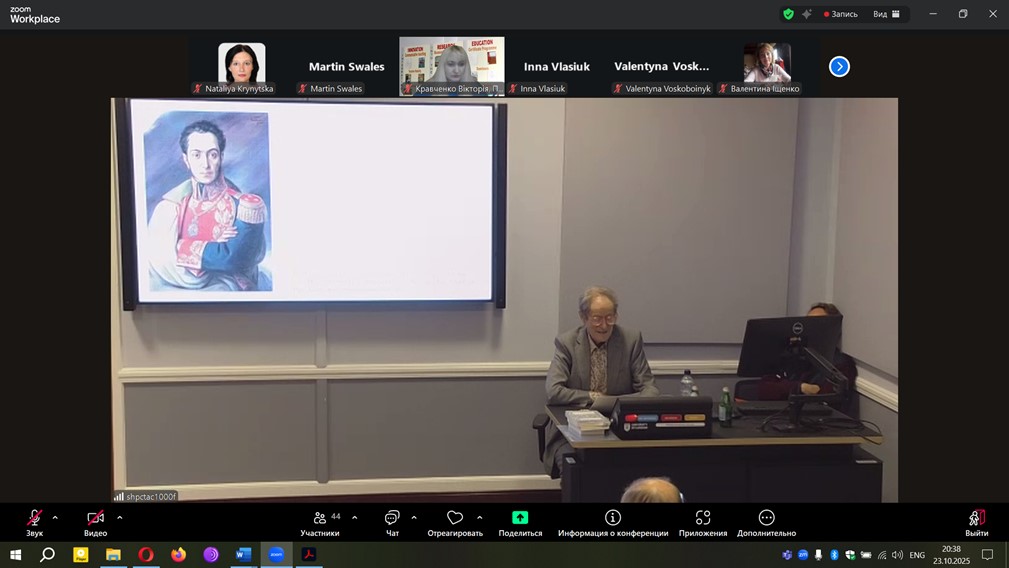Viewport: 1009px width, 568px height.
Task: Click the green Поделиться share screen button
Action: pyautogui.click(x=520, y=520)
